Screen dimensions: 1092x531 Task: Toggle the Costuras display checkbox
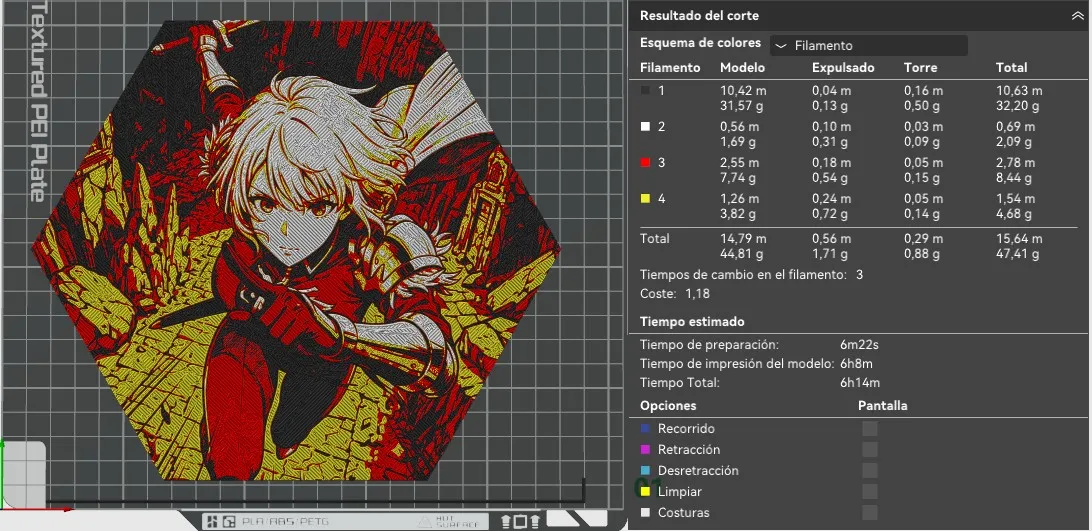pyautogui.click(x=870, y=512)
